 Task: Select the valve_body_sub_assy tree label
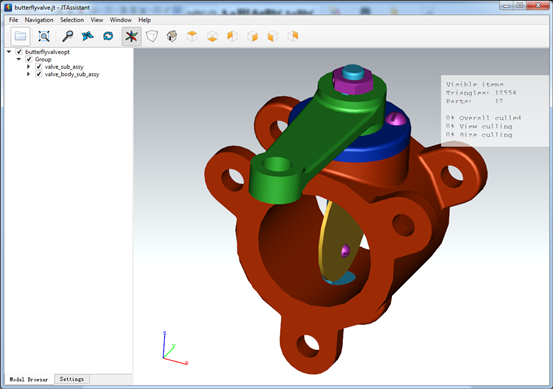tap(72, 74)
